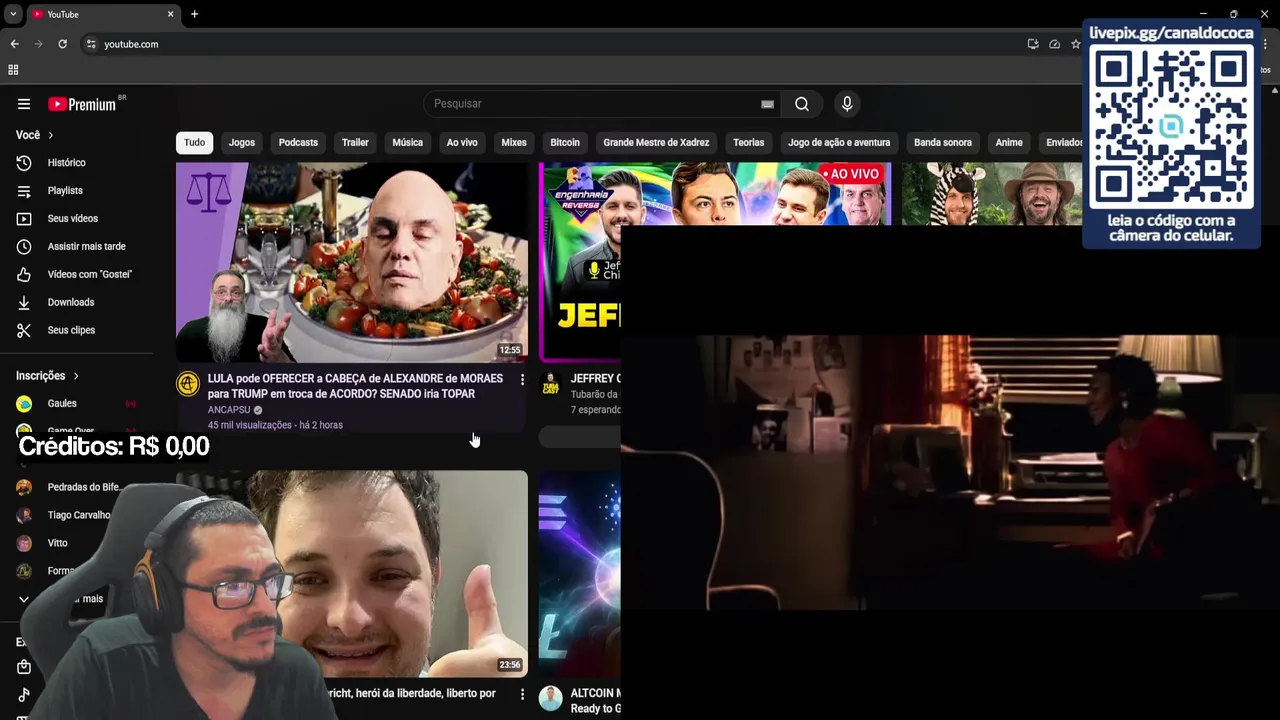Click the Assistir mais tarde clock icon

pyautogui.click(x=24, y=246)
